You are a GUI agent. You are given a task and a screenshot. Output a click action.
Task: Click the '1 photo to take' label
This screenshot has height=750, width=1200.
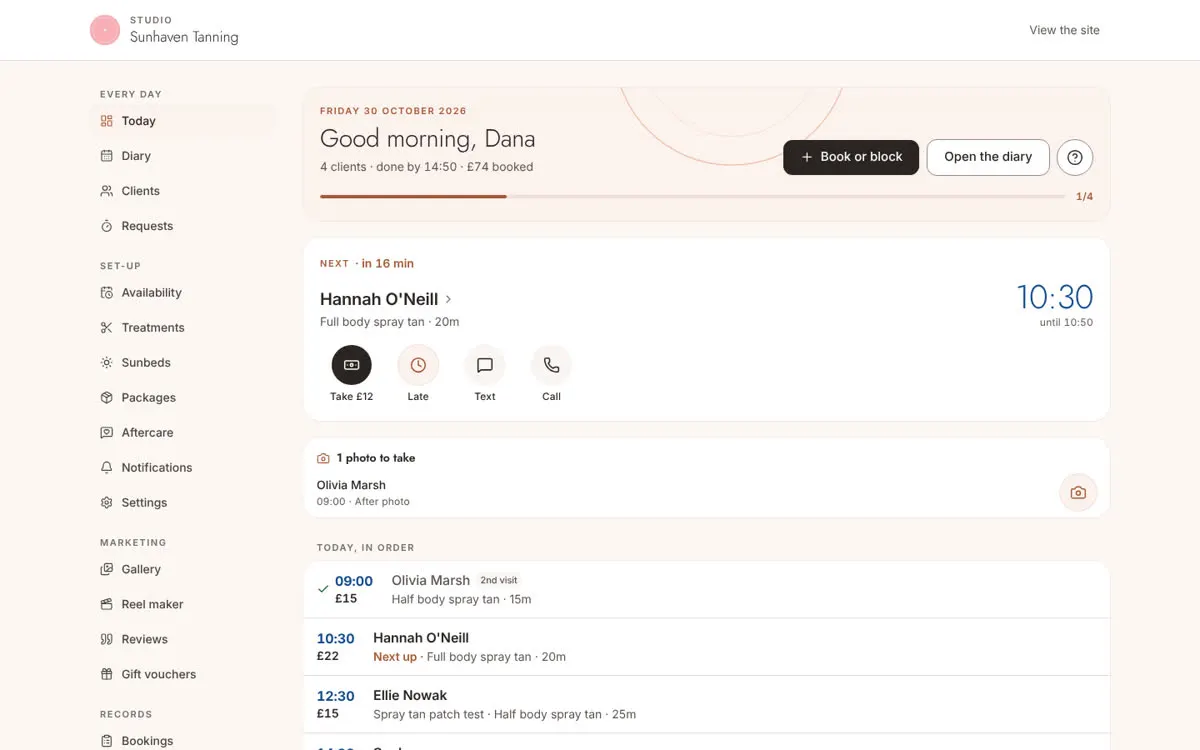click(x=376, y=458)
